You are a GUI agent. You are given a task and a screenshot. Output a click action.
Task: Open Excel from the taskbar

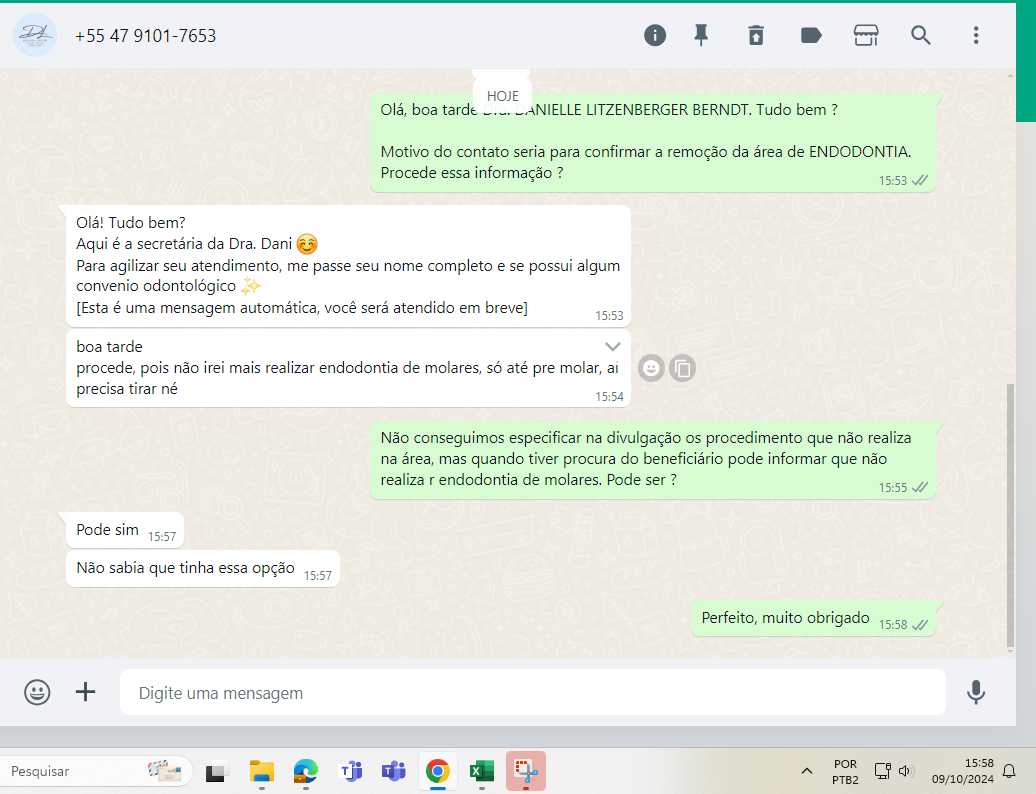point(482,771)
